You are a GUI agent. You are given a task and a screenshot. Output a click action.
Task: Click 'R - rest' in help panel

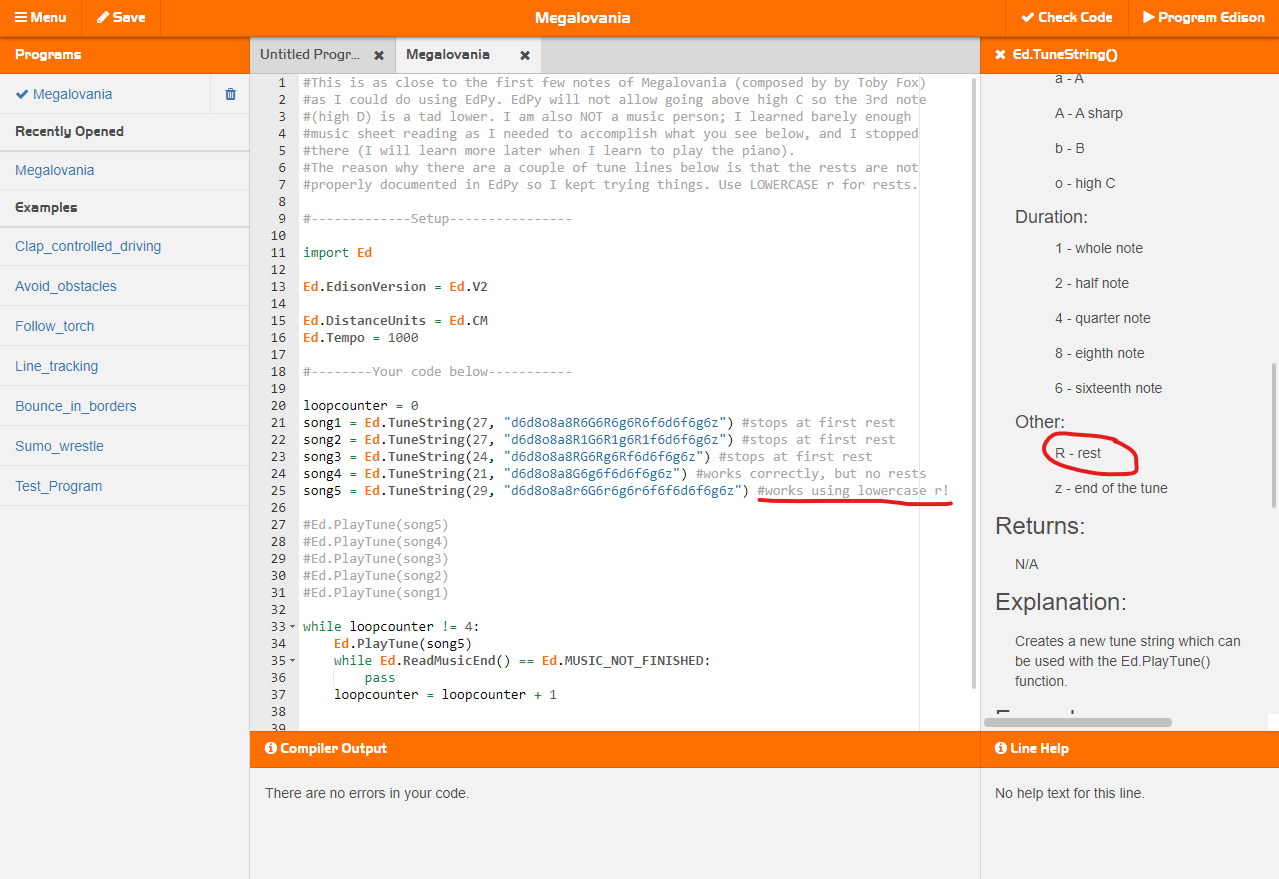[1078, 453]
